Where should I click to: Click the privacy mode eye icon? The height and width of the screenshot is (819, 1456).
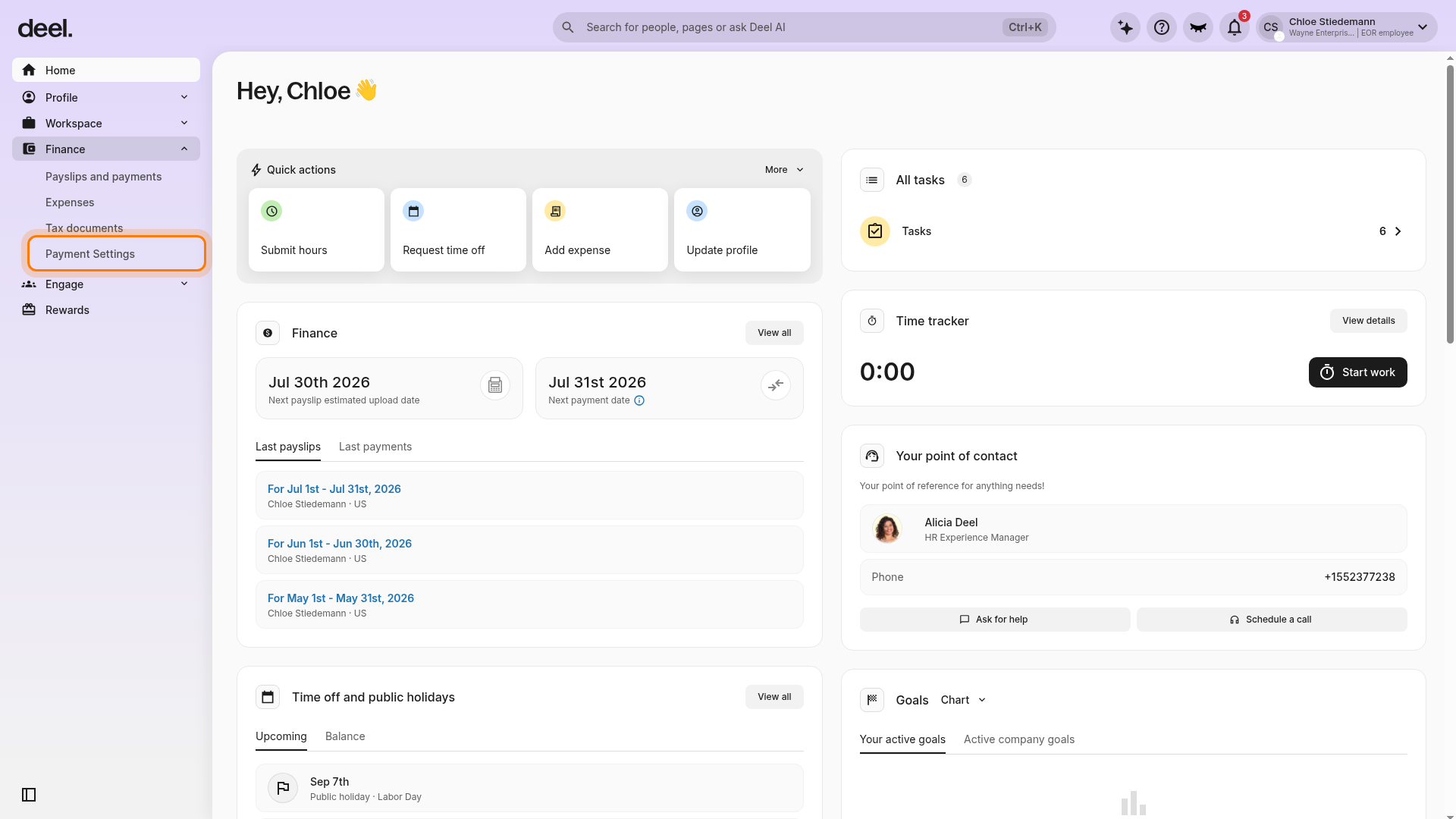click(x=1198, y=27)
